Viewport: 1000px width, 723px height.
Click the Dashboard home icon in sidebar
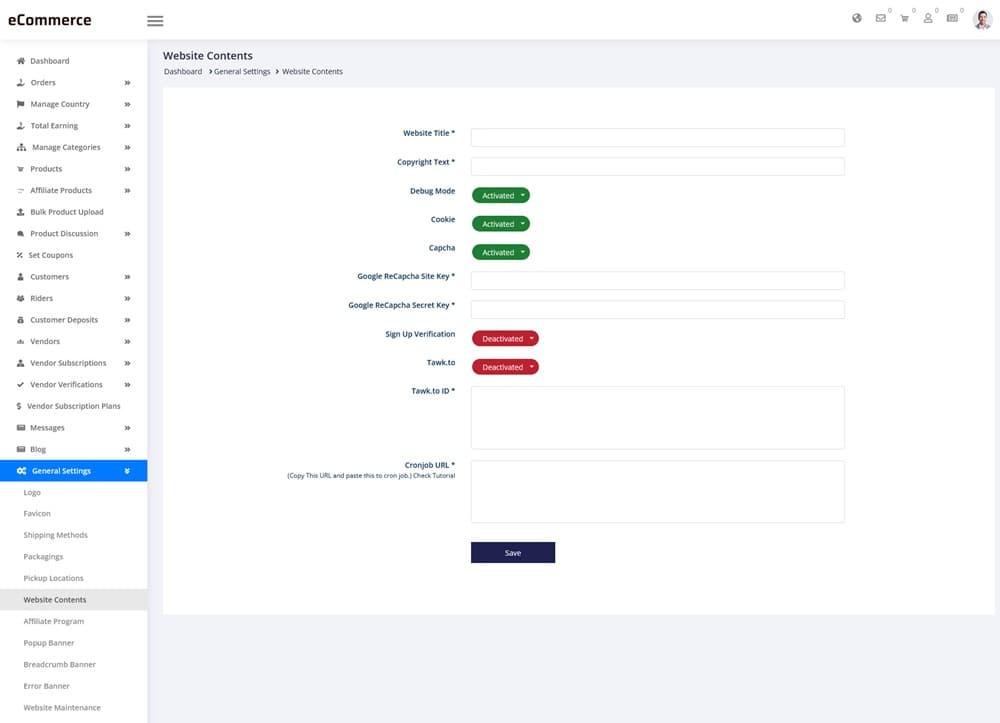[21, 61]
